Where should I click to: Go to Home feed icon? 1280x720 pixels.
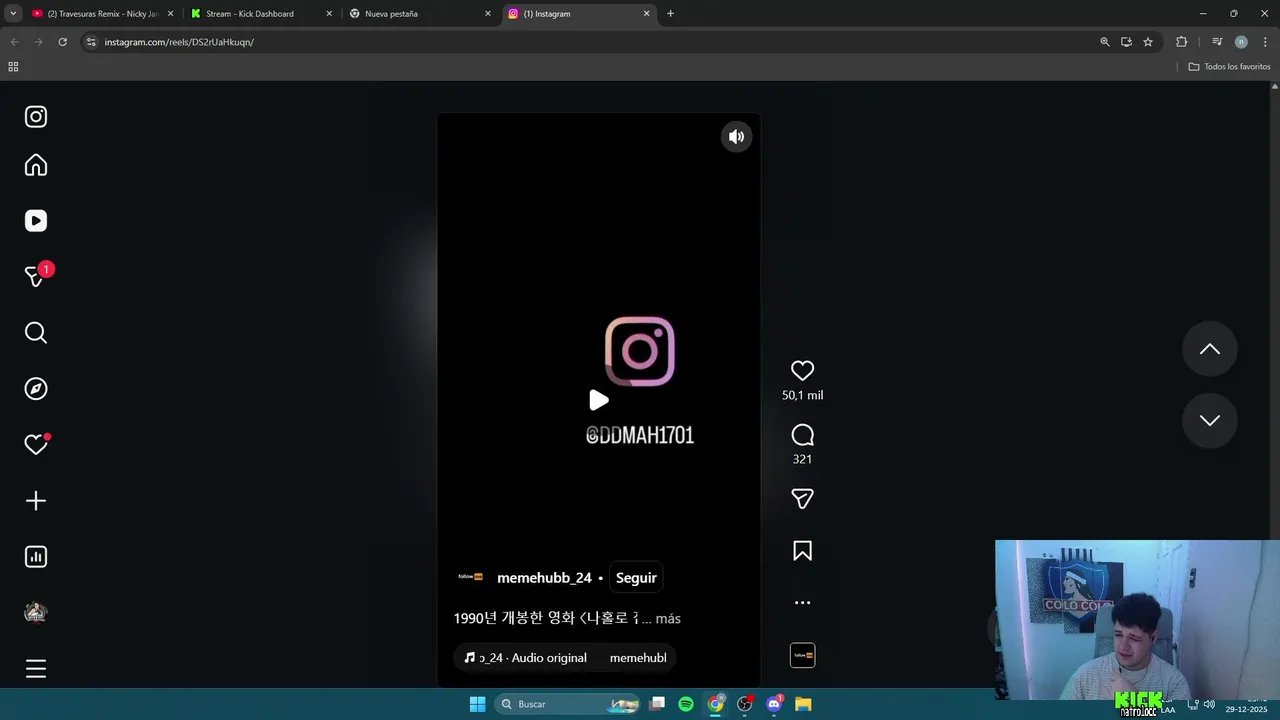point(36,165)
